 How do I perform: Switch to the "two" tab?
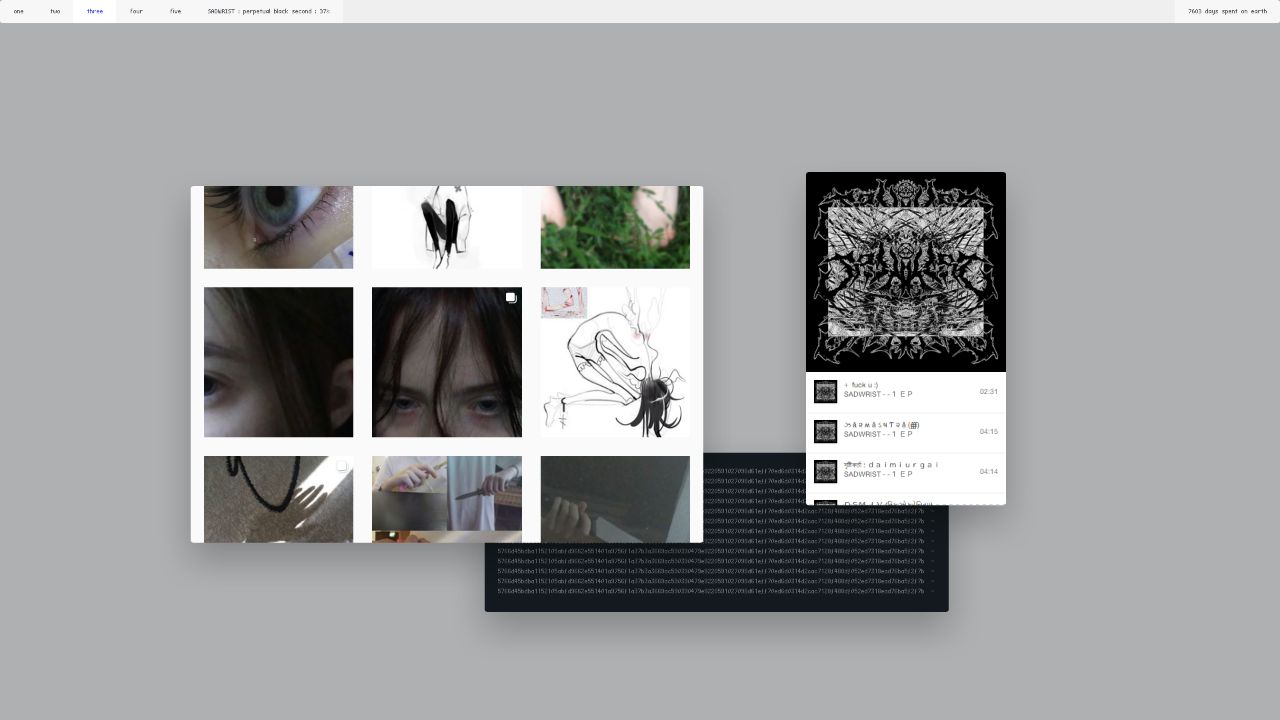coord(55,11)
